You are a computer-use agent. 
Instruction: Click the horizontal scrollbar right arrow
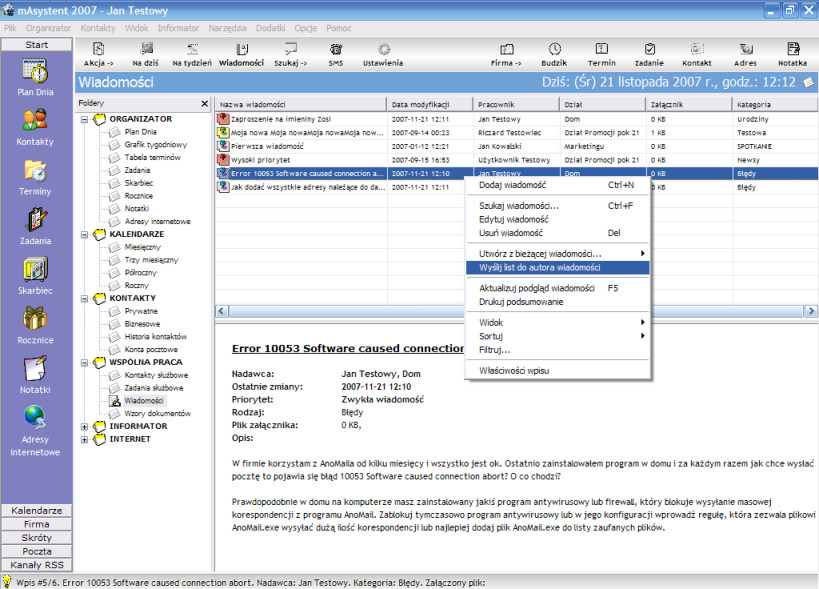(811, 311)
